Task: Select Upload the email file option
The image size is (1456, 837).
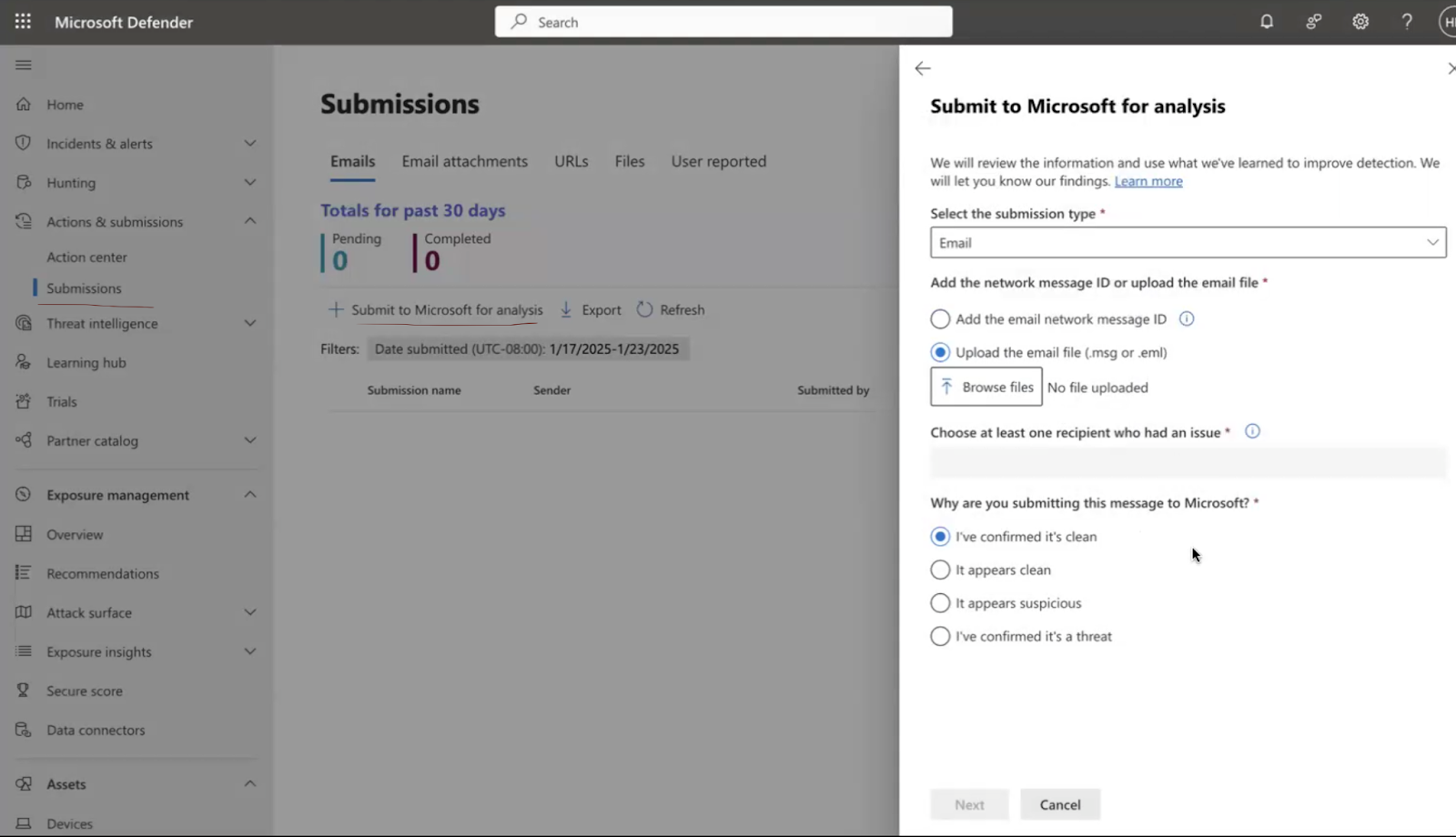Action: pyautogui.click(x=940, y=352)
